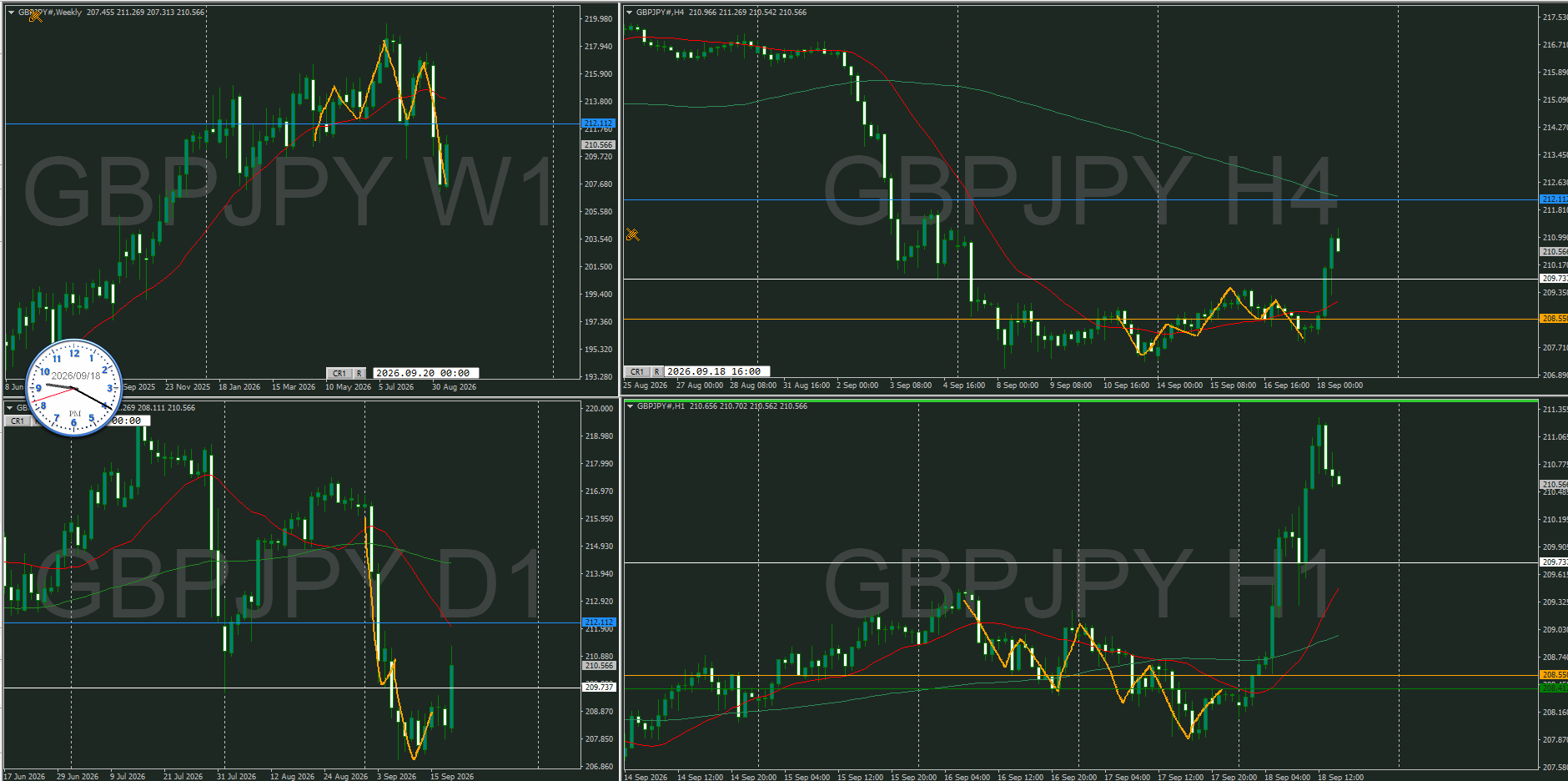Click the R button on the H4 chart

657,372
